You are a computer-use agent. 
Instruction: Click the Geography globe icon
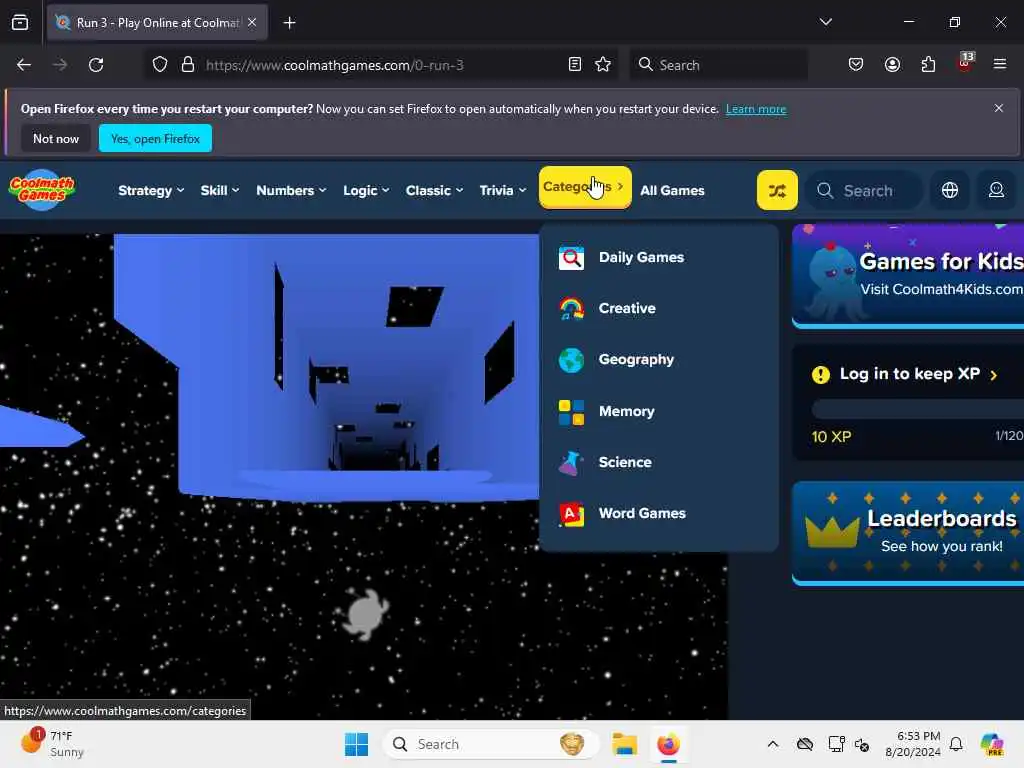click(571, 360)
